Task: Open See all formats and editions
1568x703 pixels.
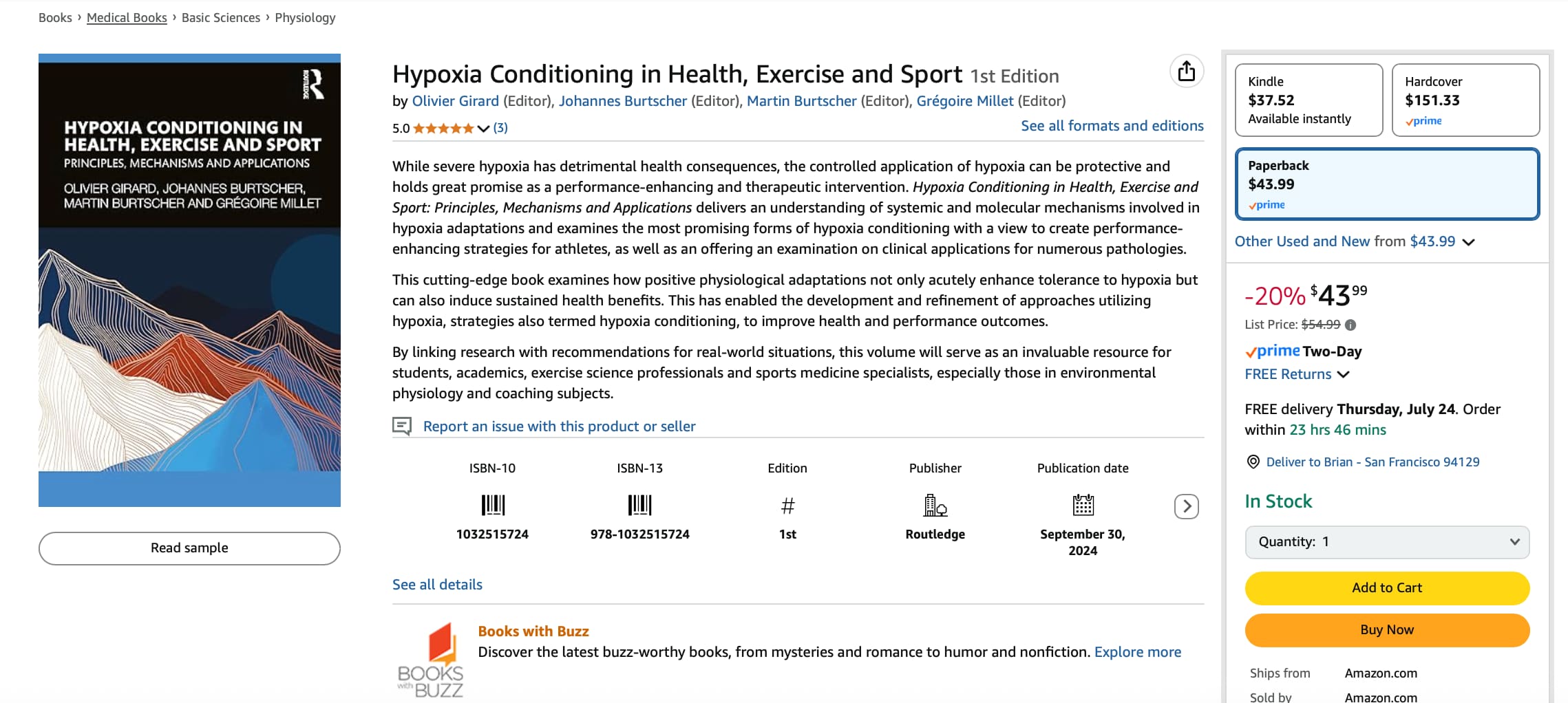Action: [1112, 126]
